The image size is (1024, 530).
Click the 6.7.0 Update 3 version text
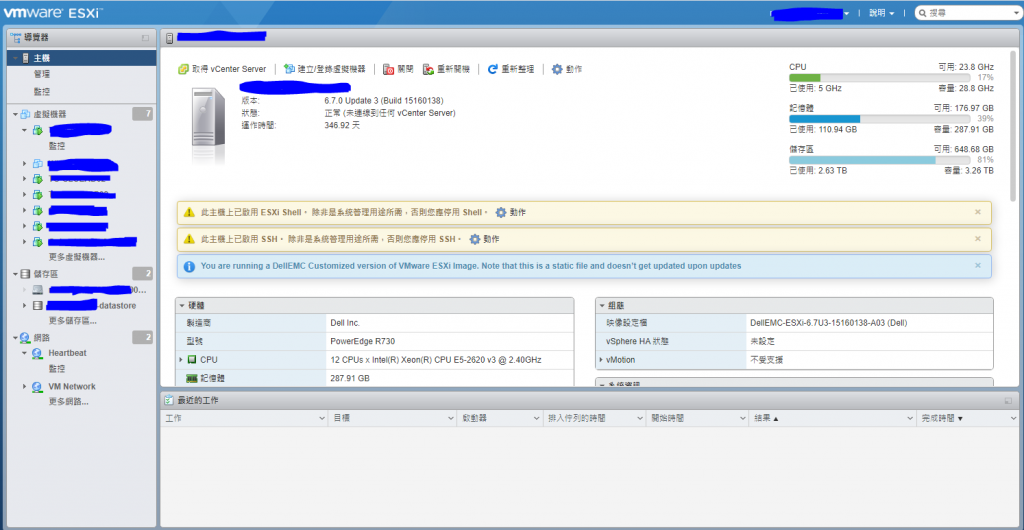pyautogui.click(x=384, y=101)
